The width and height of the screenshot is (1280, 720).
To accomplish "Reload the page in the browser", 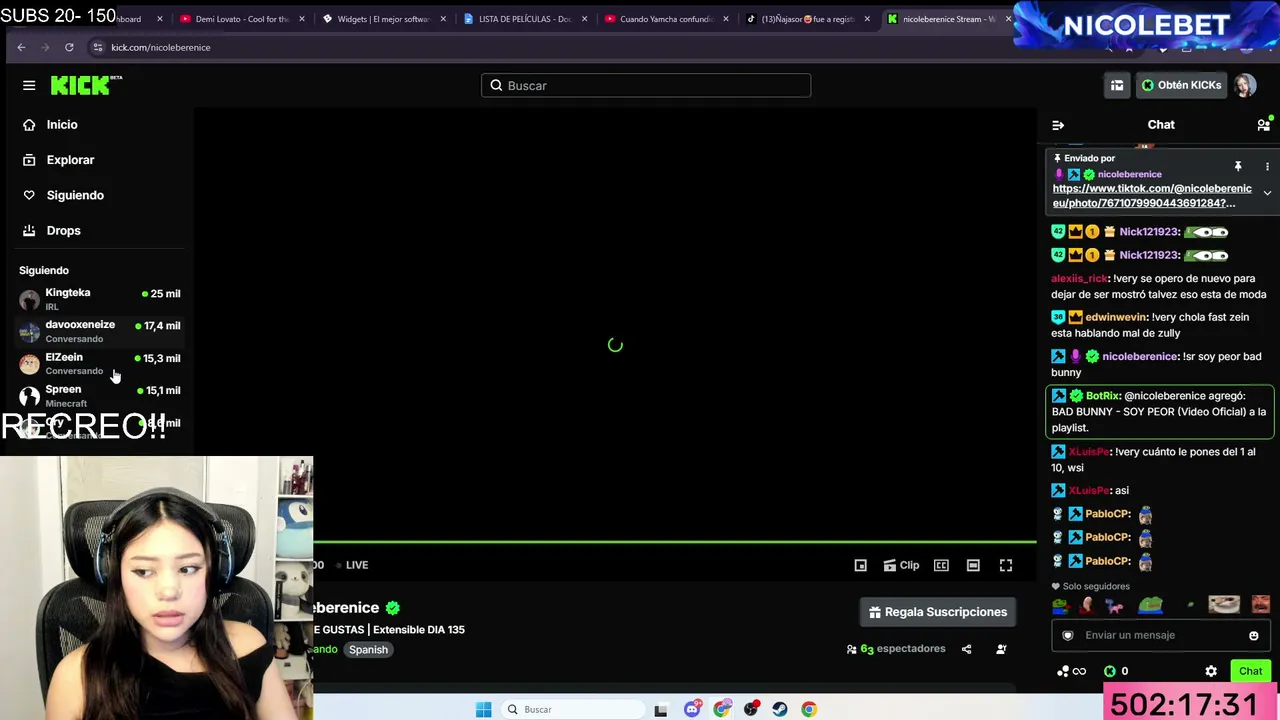I will coord(69,47).
